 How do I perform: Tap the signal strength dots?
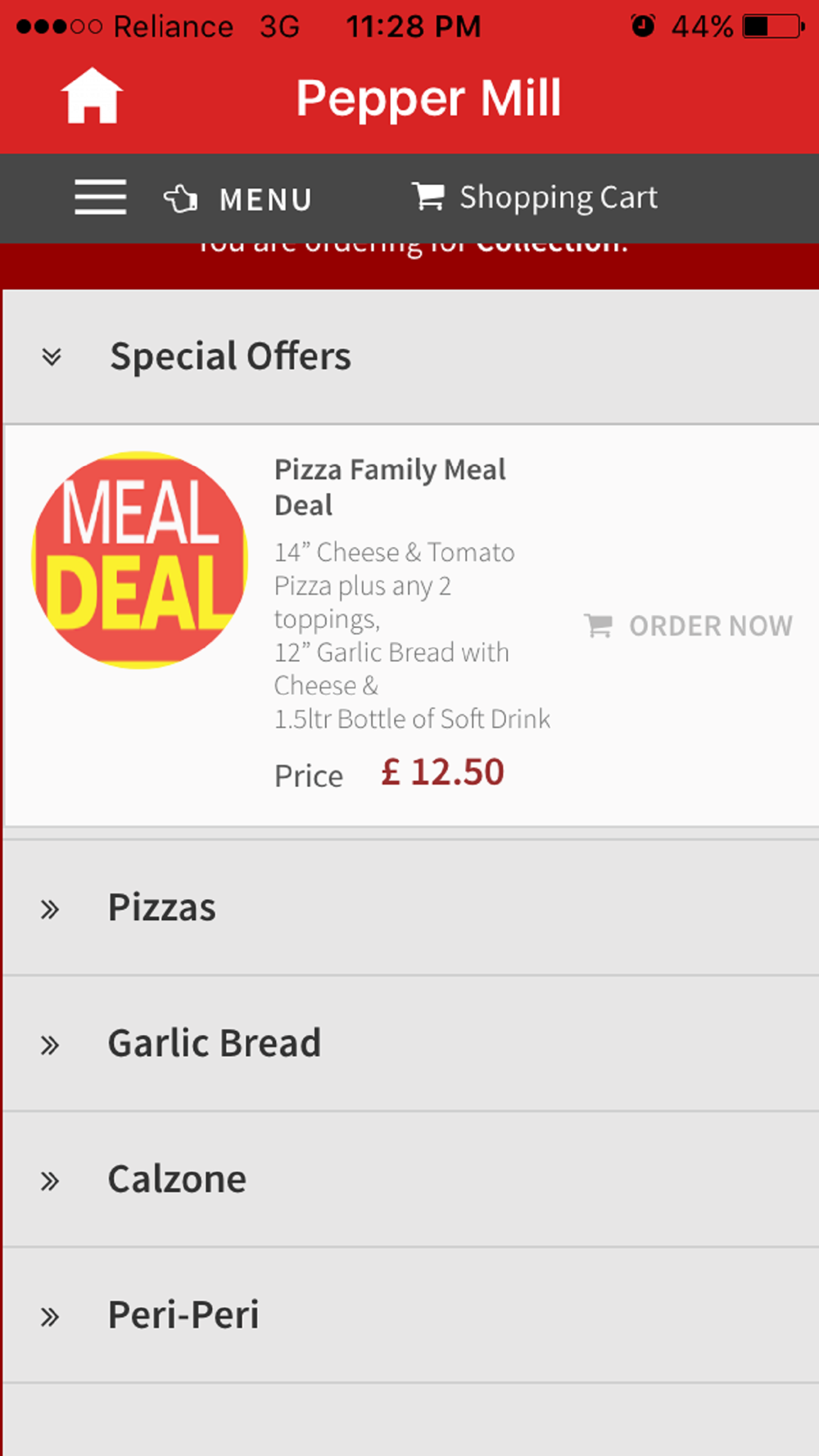point(59,26)
